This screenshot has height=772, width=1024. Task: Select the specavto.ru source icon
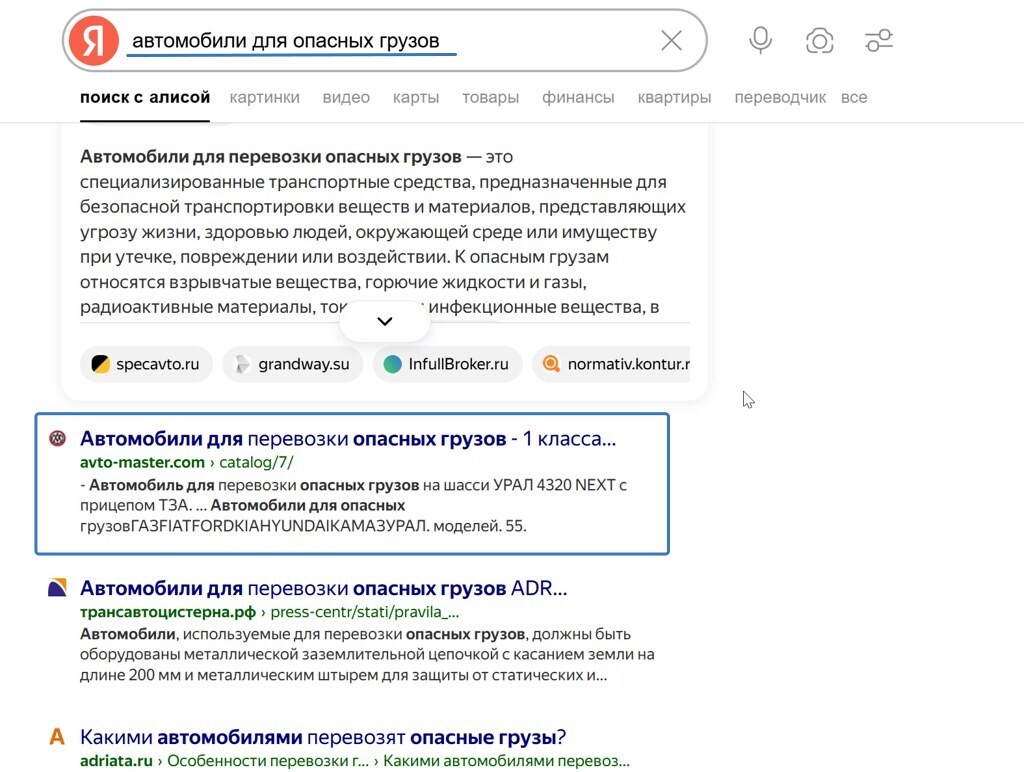(x=100, y=364)
